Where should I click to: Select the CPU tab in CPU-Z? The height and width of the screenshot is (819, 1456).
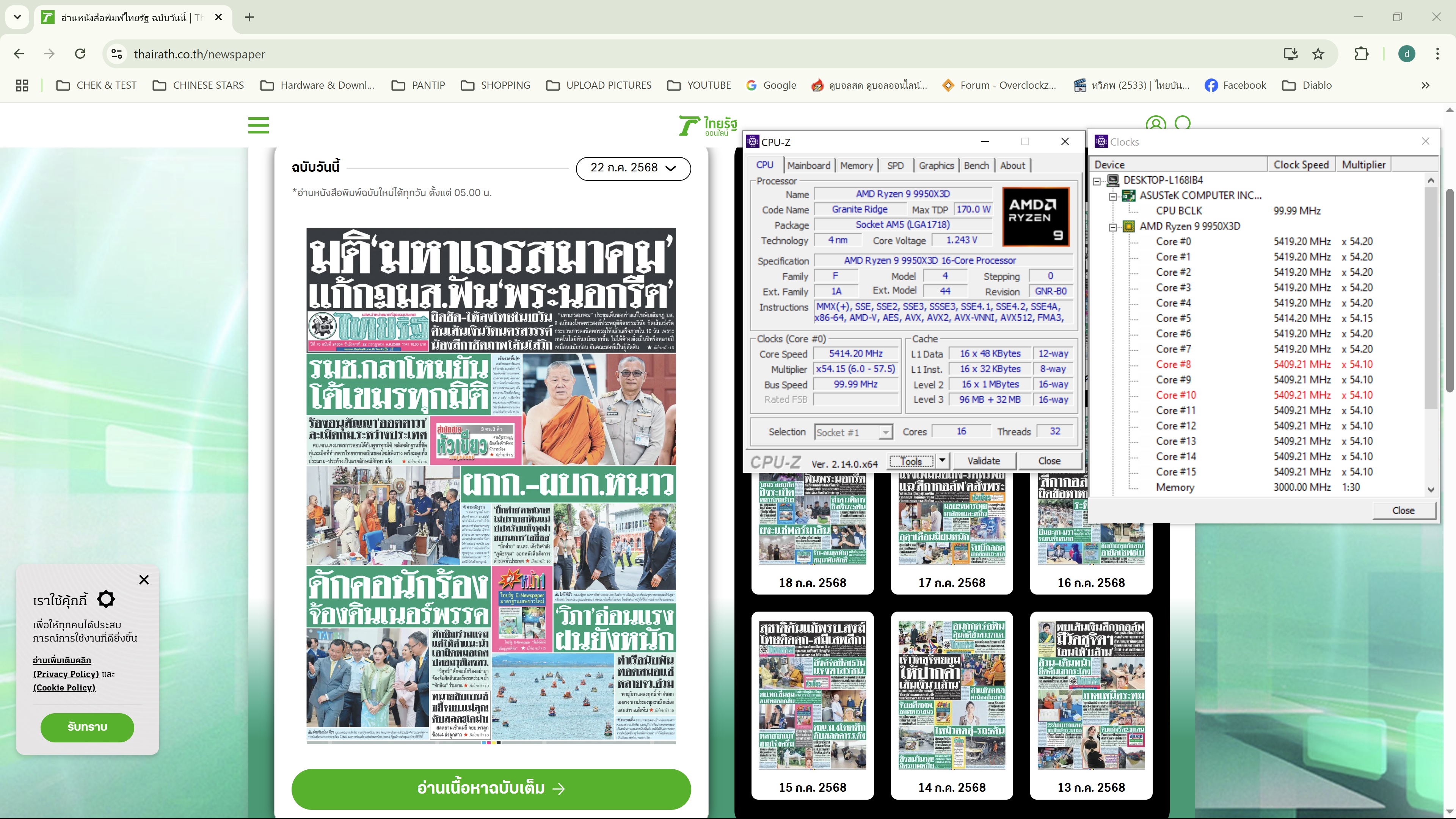coord(765,165)
